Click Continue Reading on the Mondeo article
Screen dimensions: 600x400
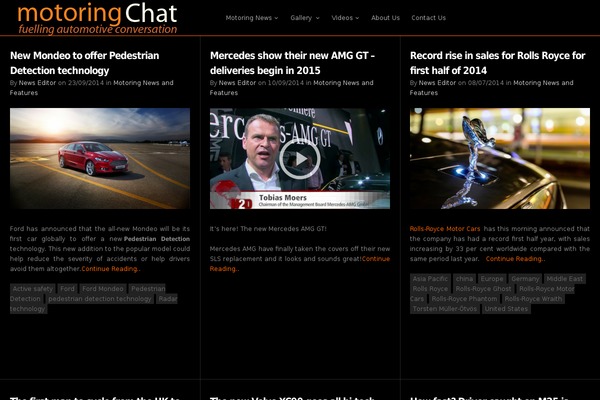coord(111,269)
